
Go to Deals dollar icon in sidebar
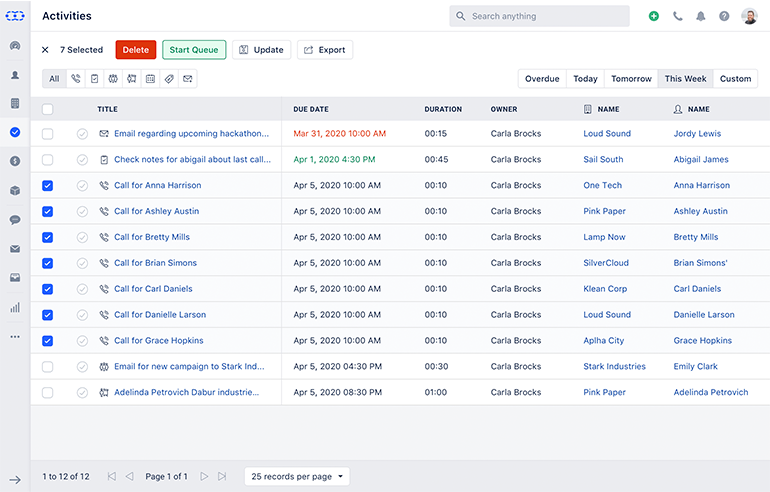click(15, 161)
